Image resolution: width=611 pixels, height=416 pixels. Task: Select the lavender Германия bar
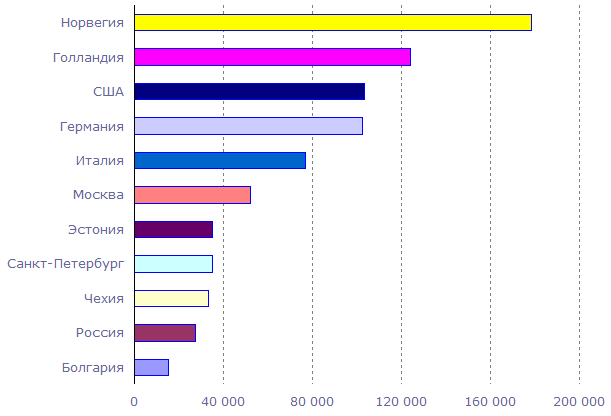point(249,126)
